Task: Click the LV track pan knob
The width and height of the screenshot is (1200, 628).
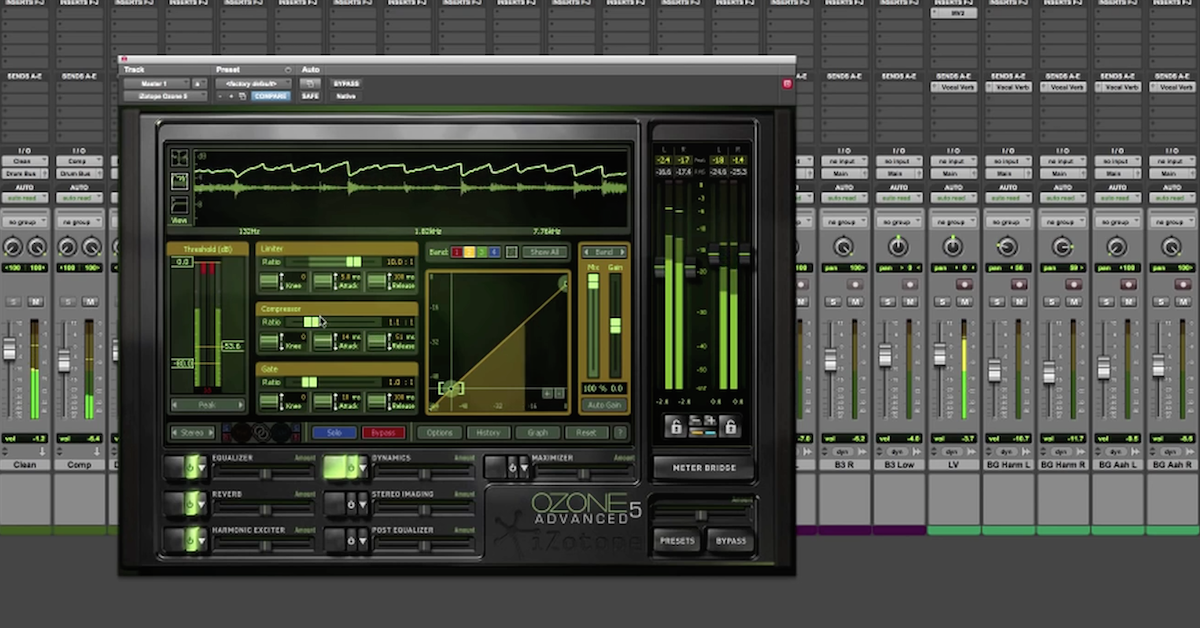Action: coord(953,246)
